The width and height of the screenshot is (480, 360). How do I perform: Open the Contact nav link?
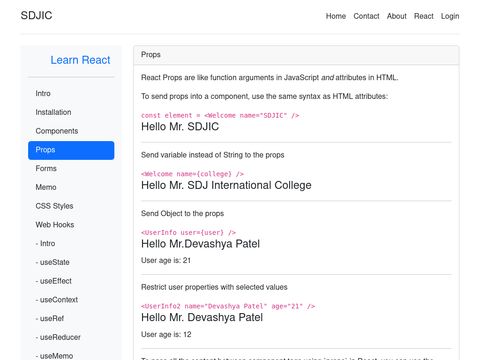point(366,16)
